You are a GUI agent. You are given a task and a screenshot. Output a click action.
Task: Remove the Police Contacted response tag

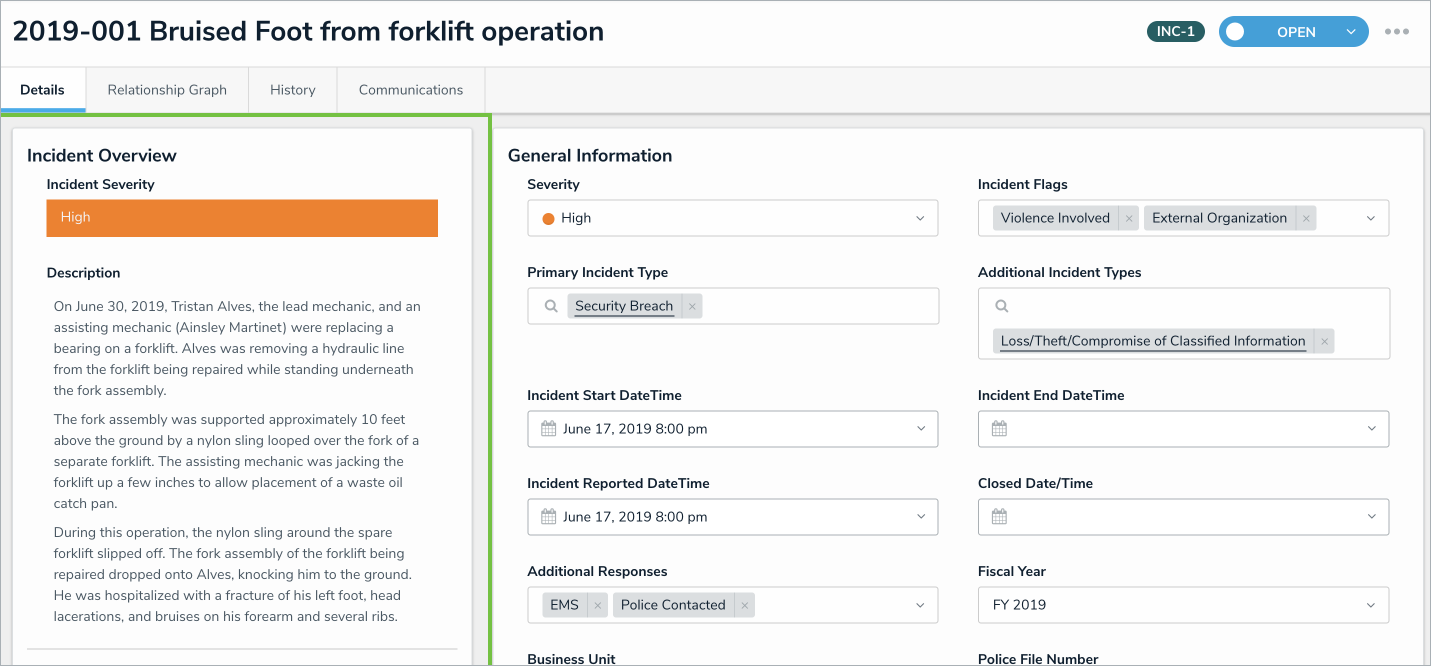point(744,605)
